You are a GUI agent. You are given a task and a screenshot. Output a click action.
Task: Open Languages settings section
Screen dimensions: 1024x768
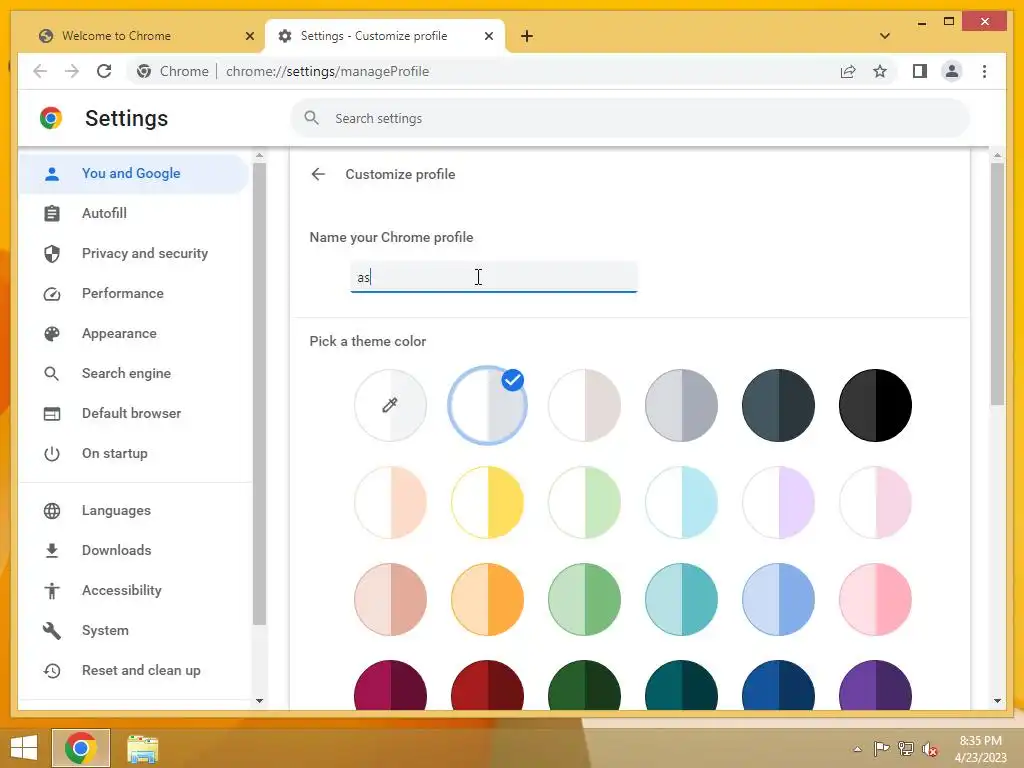tap(134, 511)
